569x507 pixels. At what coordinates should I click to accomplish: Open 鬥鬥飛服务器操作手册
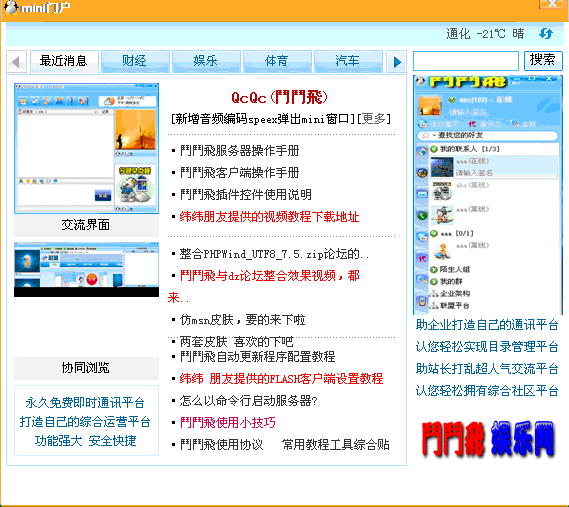240,151
